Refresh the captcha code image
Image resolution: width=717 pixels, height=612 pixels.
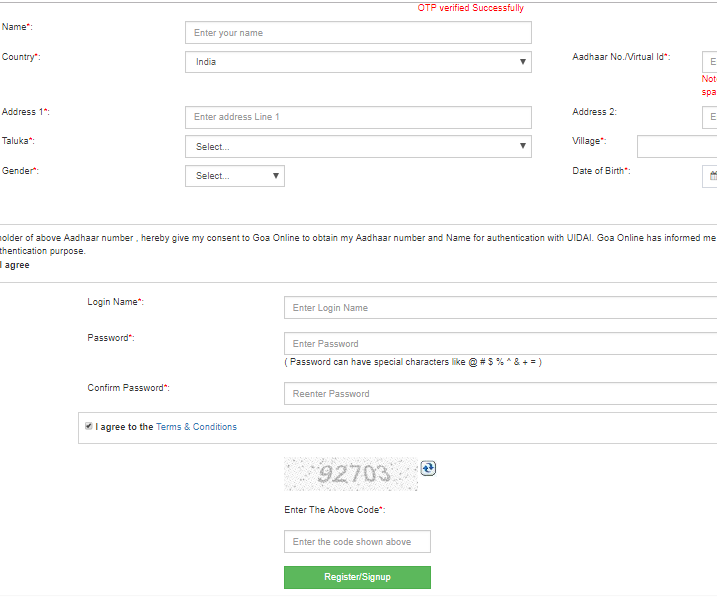(428, 468)
